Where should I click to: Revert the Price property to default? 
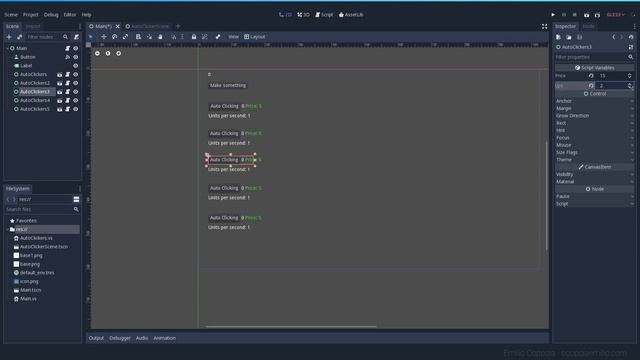click(x=591, y=76)
